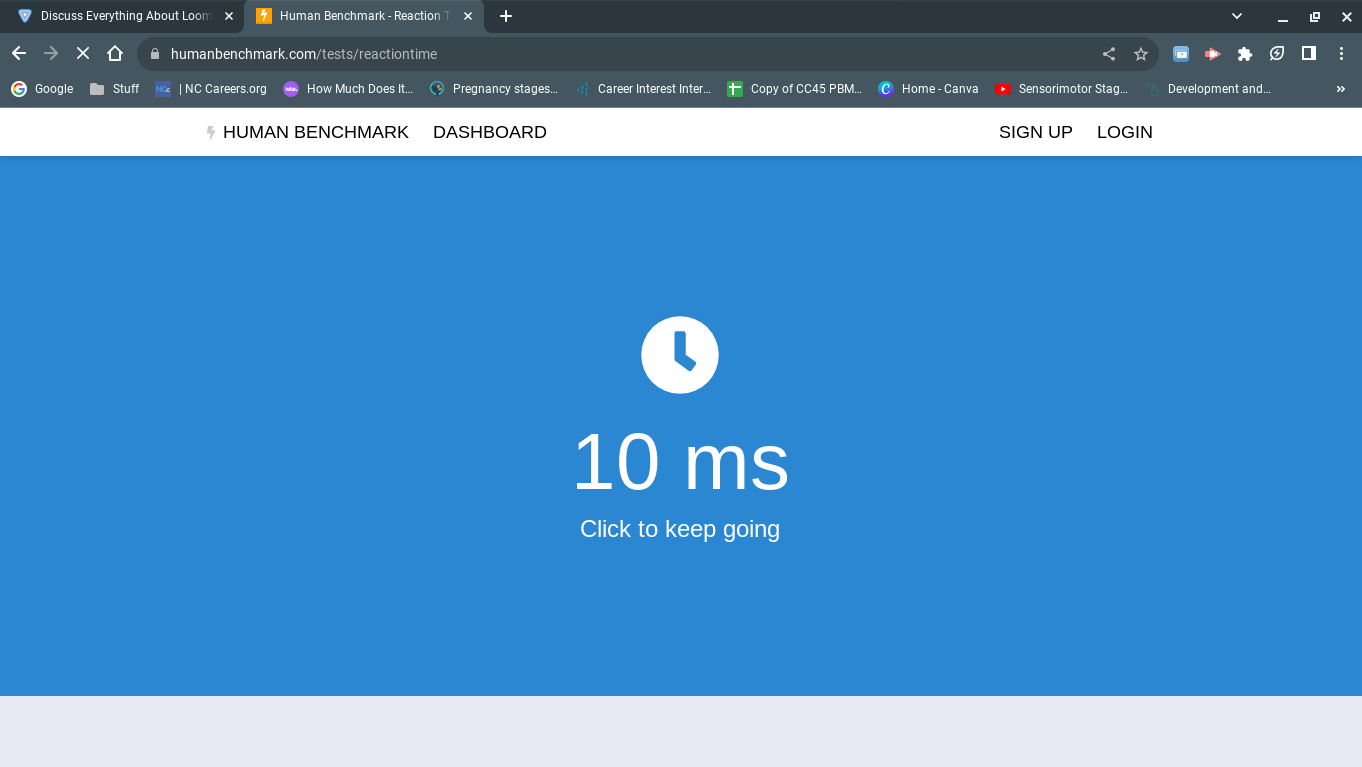Select the Discuss Everything About Loom tab
The image size is (1362, 767).
(x=120, y=16)
